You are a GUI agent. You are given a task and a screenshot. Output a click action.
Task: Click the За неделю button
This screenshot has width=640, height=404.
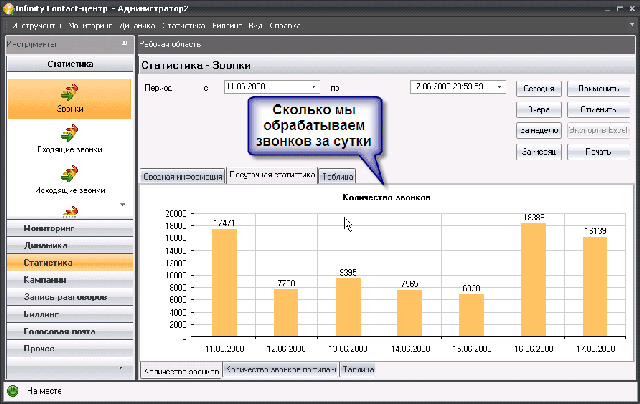[539, 131]
